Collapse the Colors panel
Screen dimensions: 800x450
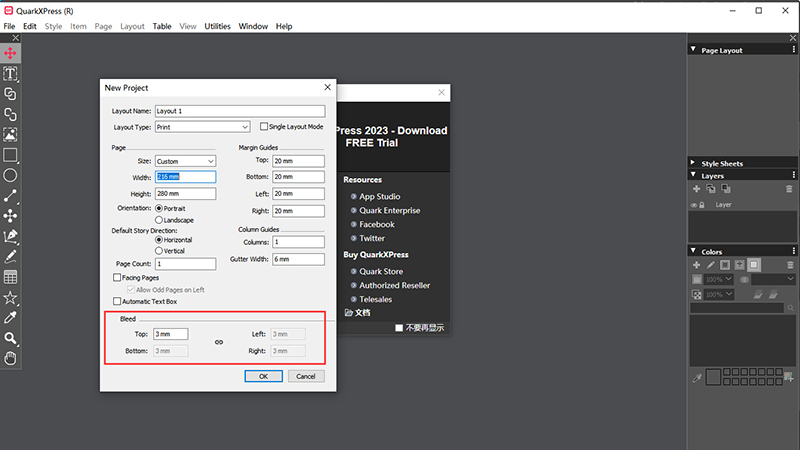[x=693, y=251]
